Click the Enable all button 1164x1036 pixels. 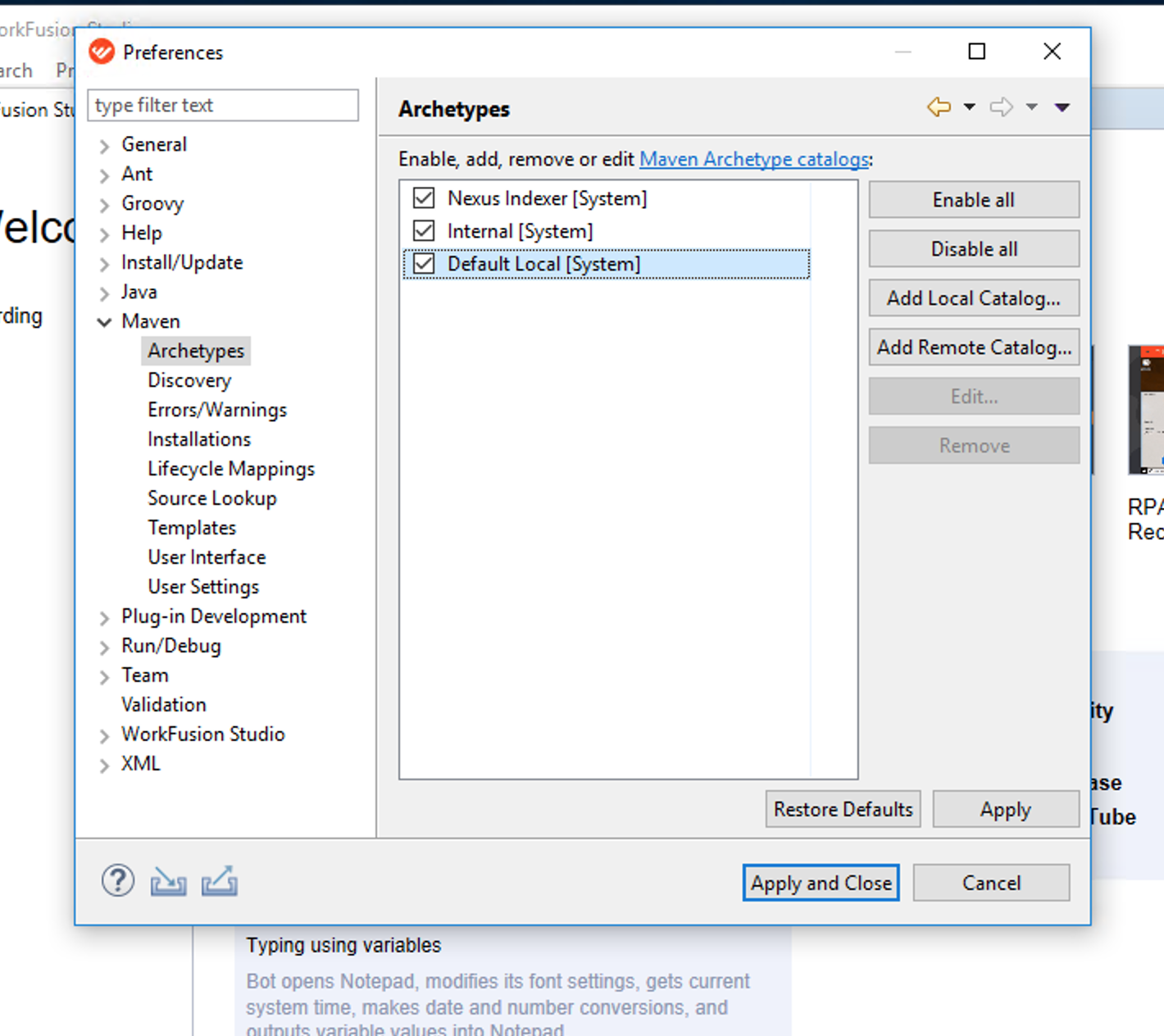(974, 200)
